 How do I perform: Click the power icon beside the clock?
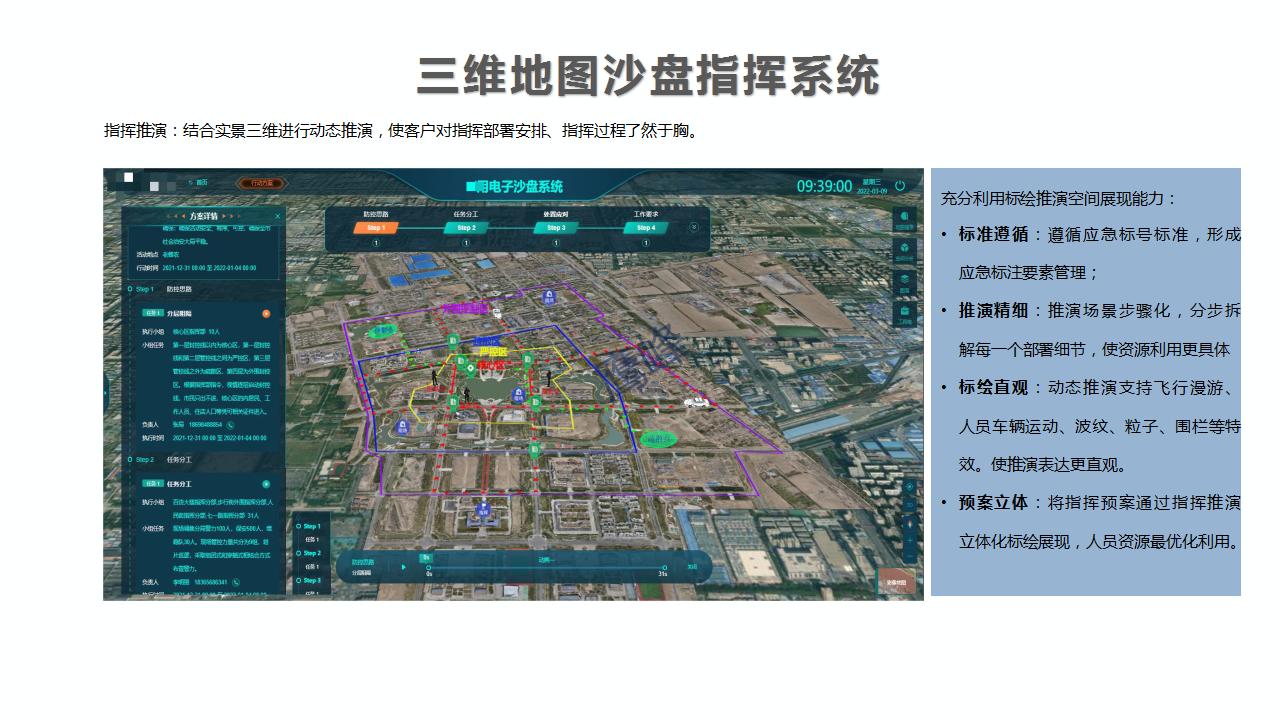(900, 186)
